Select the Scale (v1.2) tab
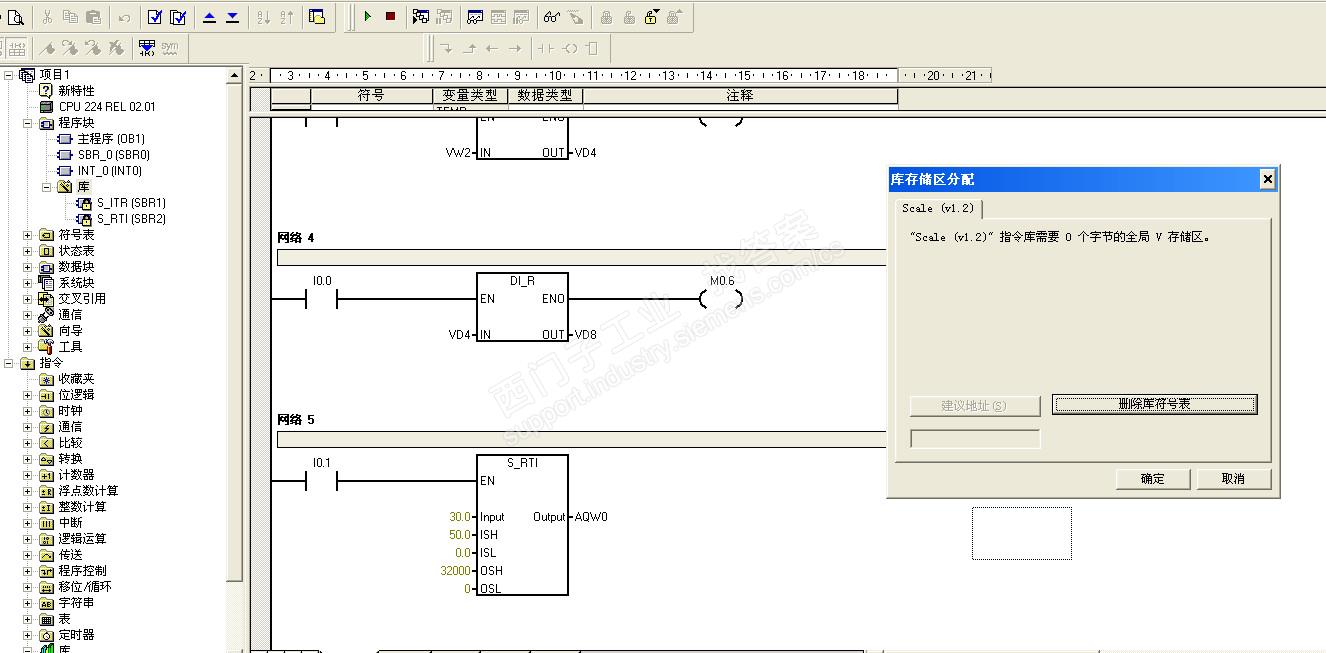 coord(937,209)
